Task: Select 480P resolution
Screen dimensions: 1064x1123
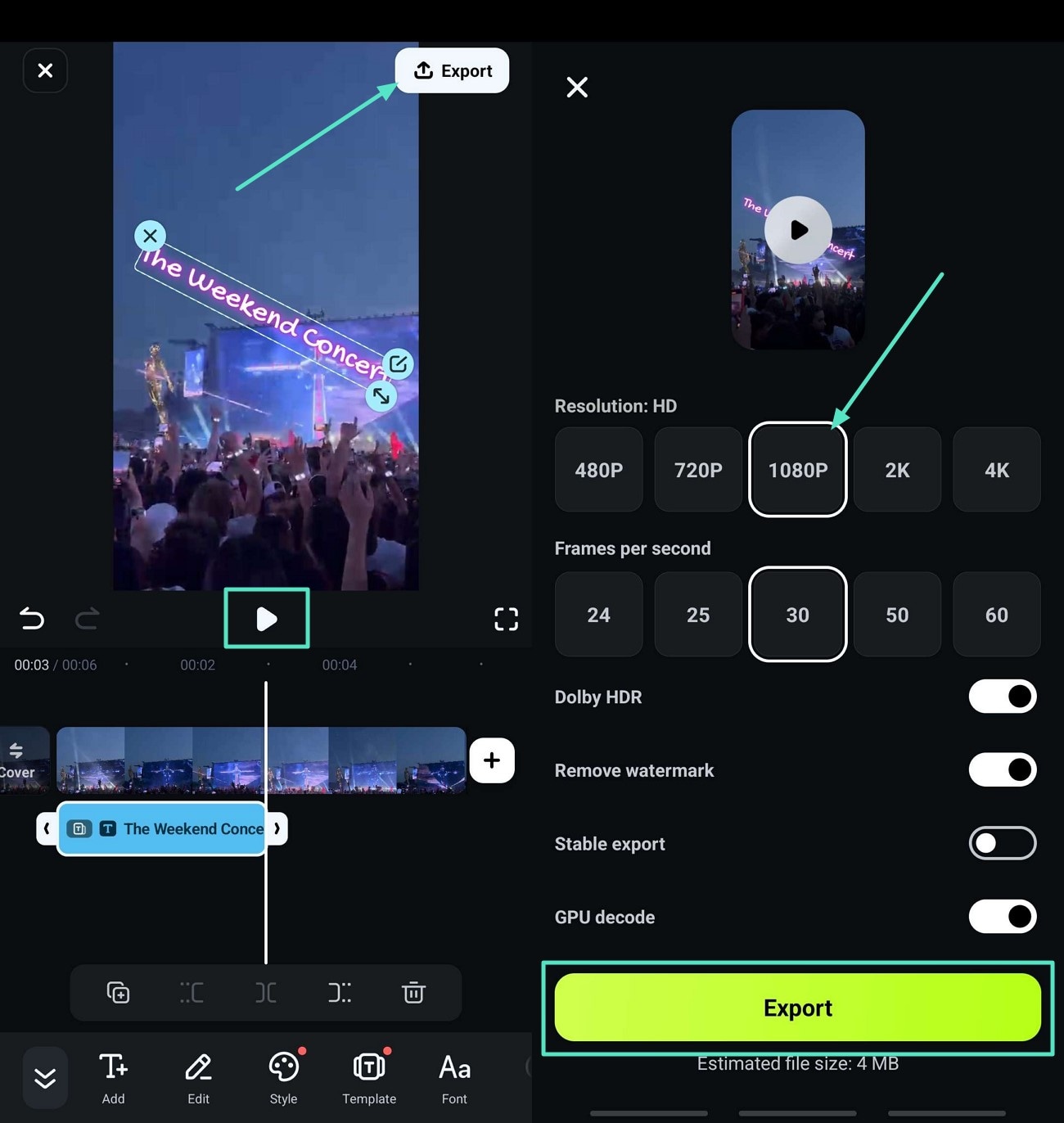Action: 599,470
